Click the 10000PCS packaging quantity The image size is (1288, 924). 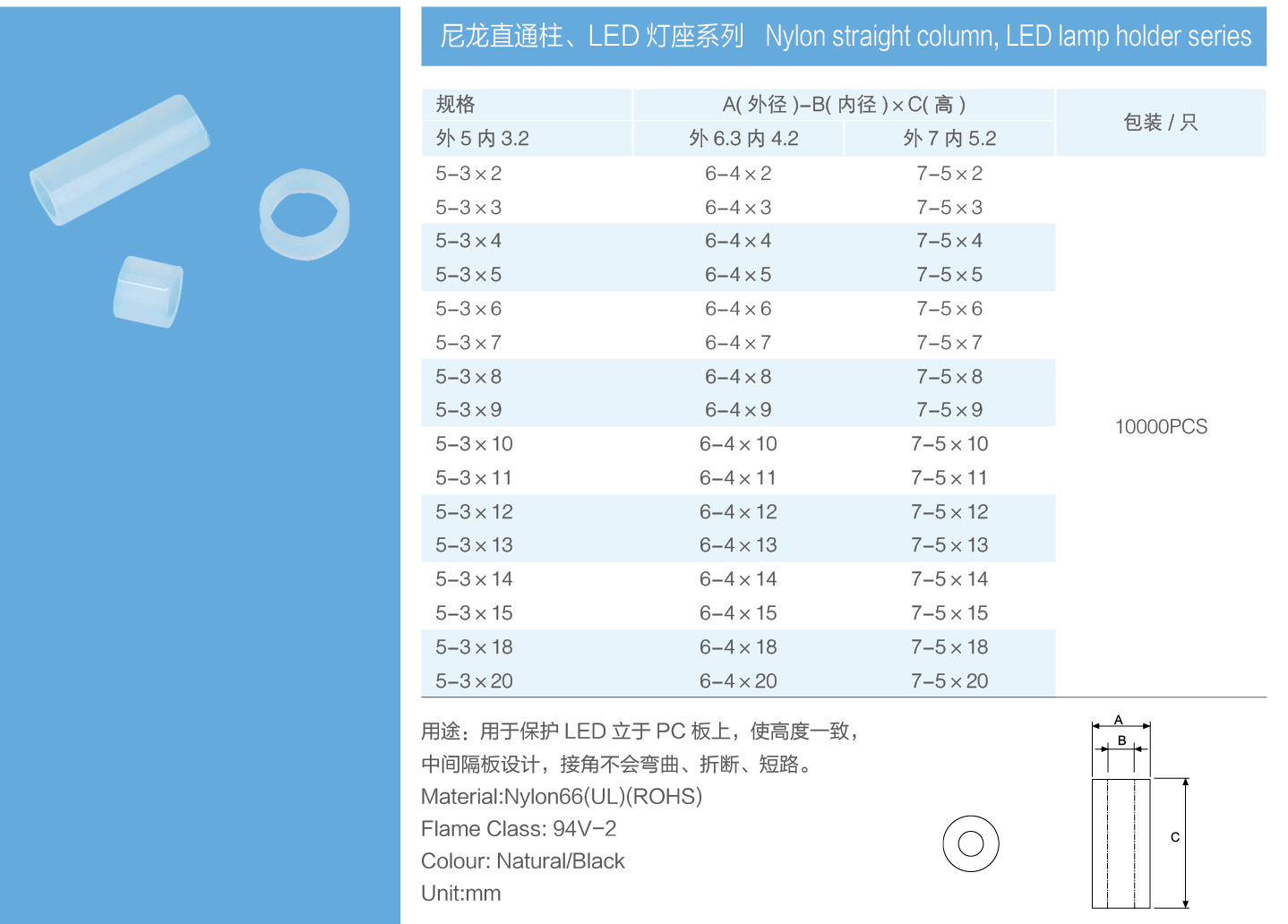click(x=1161, y=427)
